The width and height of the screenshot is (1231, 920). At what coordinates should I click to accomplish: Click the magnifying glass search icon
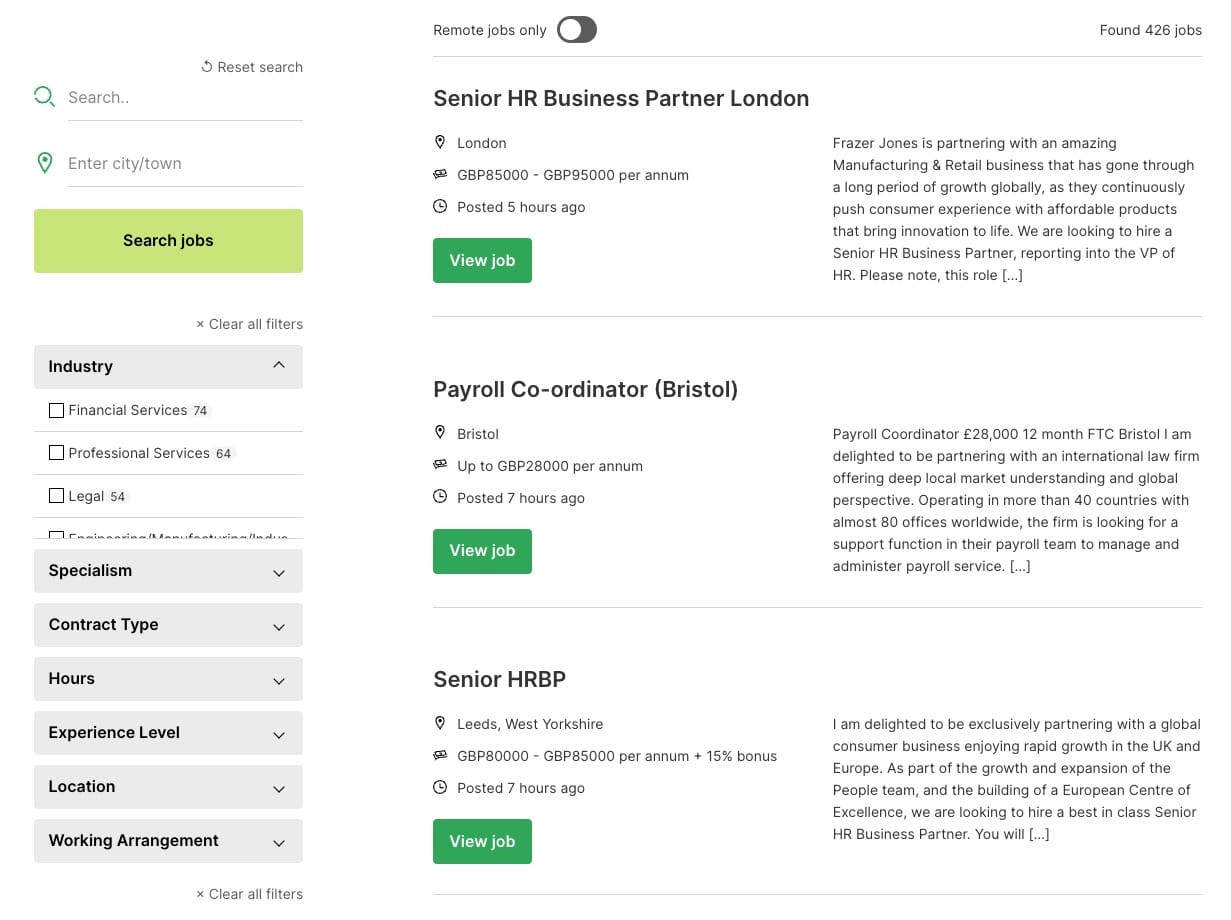pos(44,97)
